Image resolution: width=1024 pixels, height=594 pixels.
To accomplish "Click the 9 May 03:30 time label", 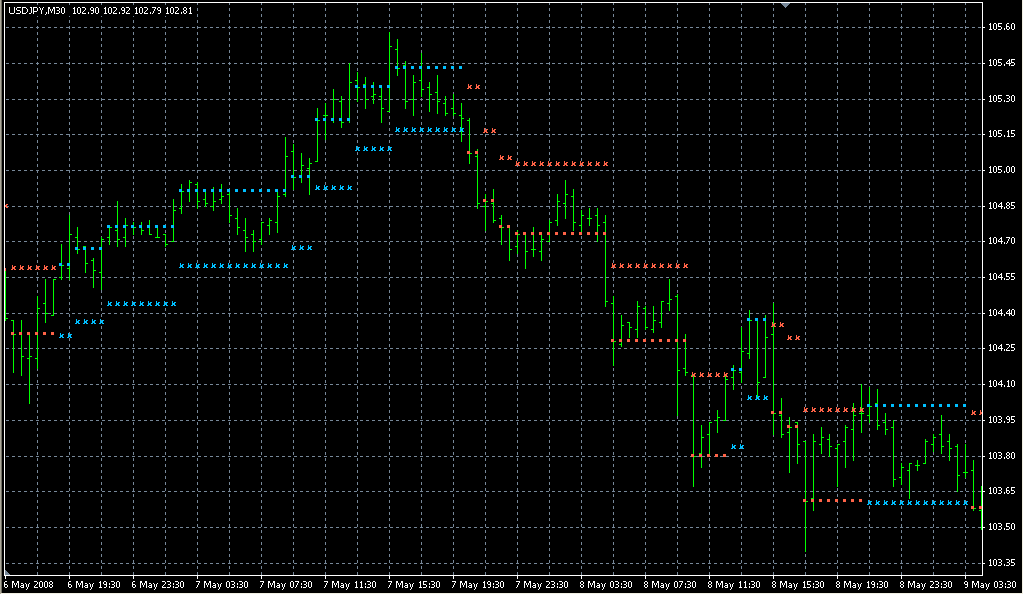I will [990, 585].
